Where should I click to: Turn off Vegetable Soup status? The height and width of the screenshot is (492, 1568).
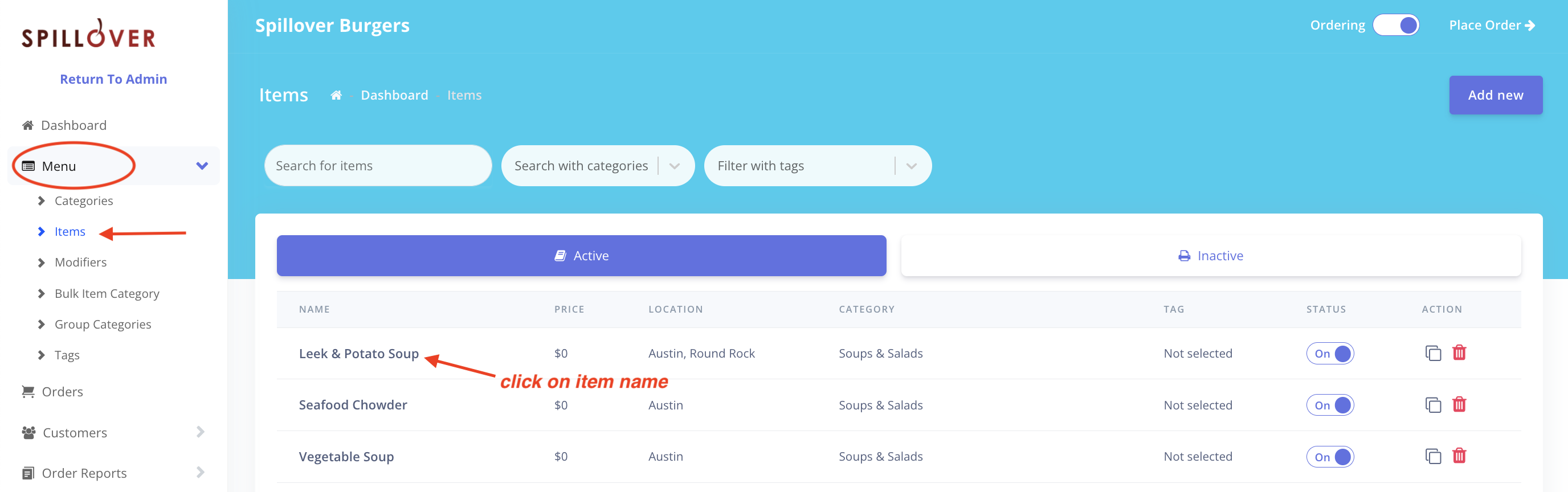point(1330,457)
